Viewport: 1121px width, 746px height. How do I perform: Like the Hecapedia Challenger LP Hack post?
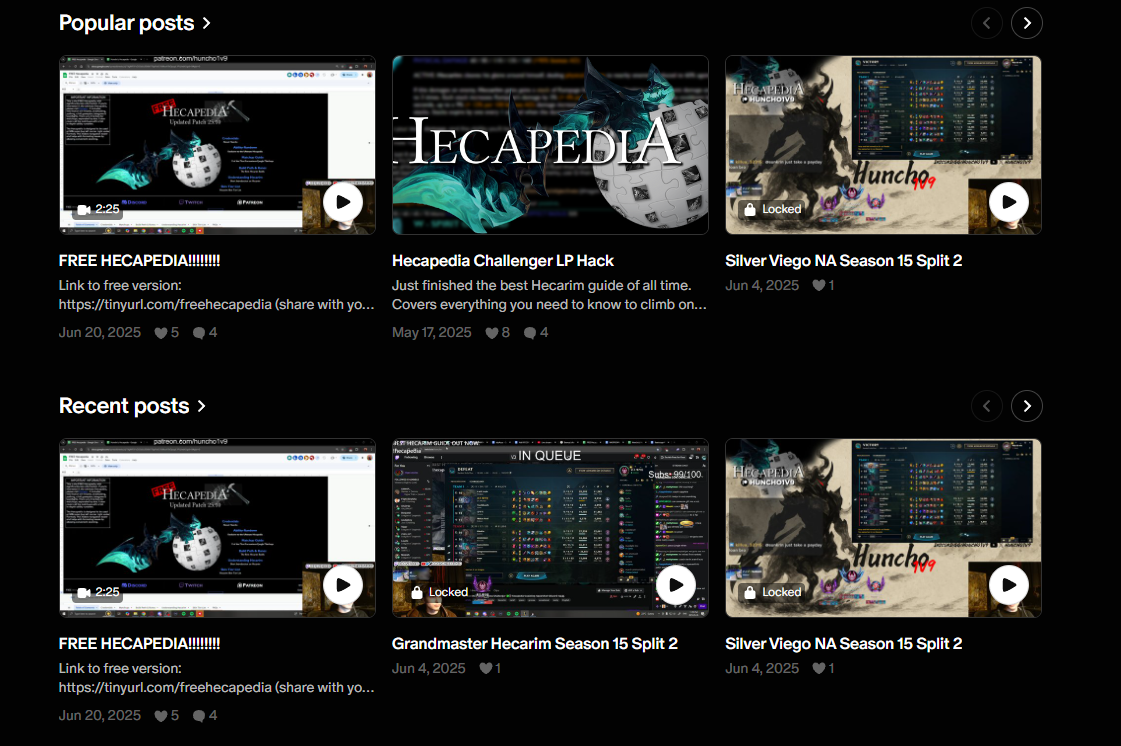point(493,332)
